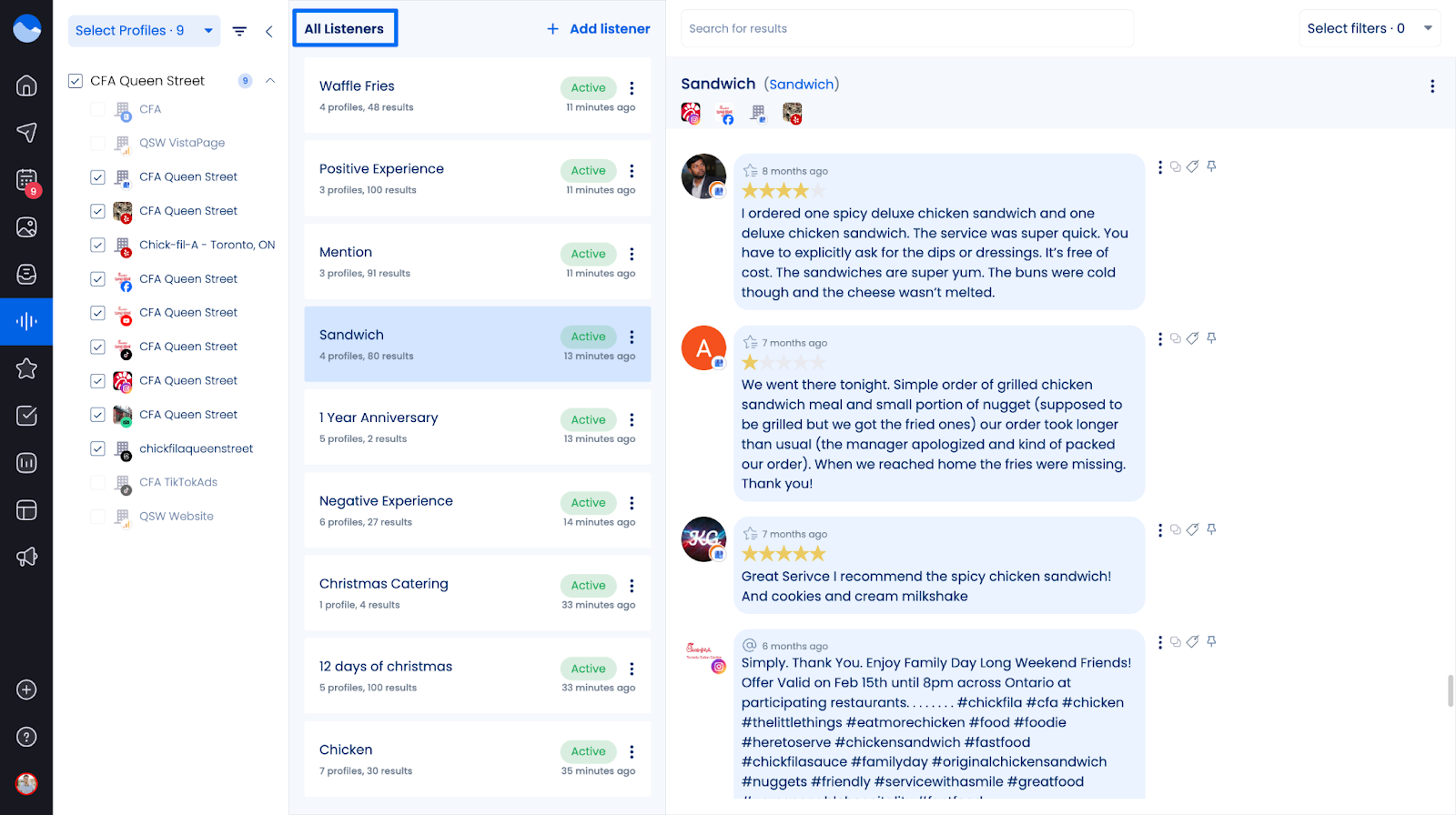Open options for Sandwich listener
Image resolution: width=1456 pixels, height=815 pixels.
point(632,337)
